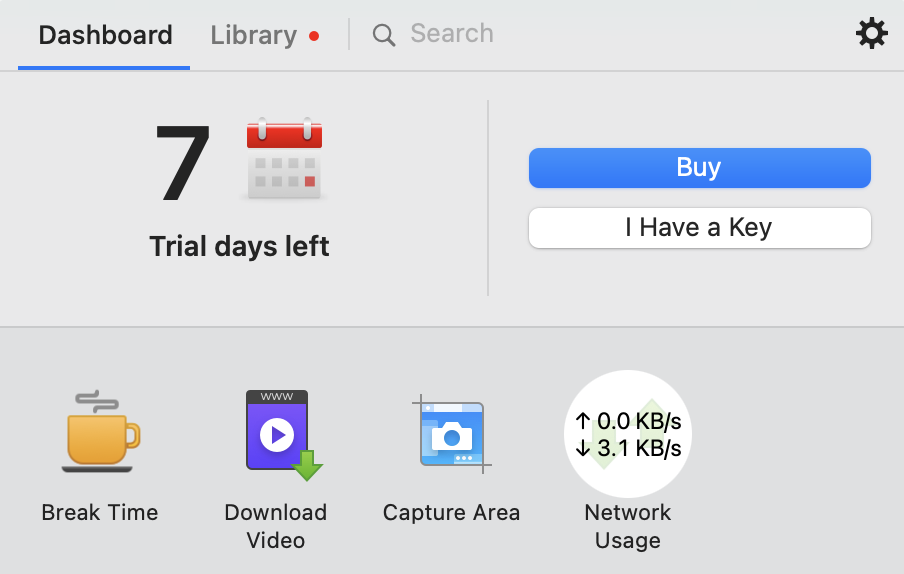Open the Network Usage speed widget

[628, 434]
